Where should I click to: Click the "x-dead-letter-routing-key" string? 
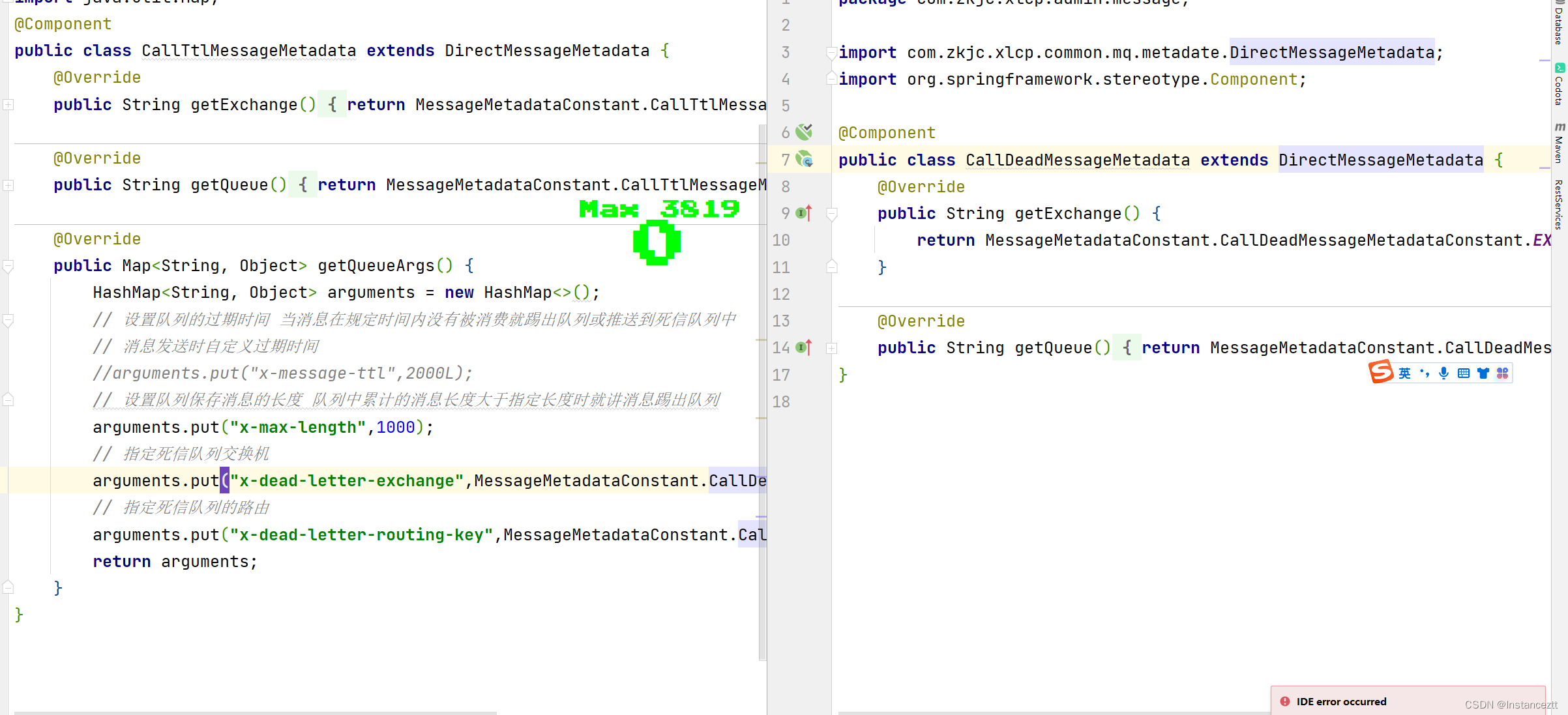coord(361,534)
